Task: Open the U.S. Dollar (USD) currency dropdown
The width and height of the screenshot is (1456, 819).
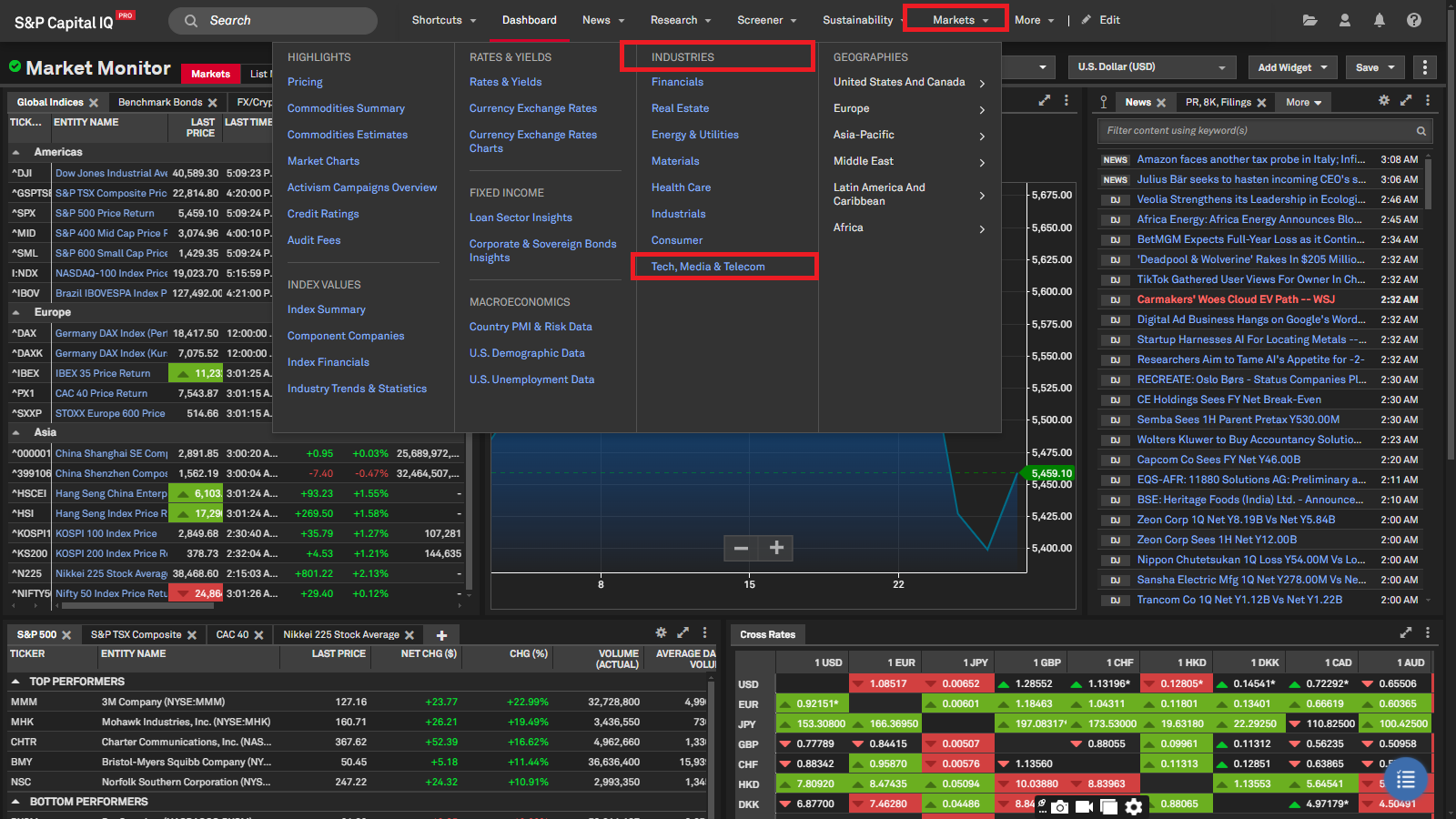Action: [x=1150, y=67]
